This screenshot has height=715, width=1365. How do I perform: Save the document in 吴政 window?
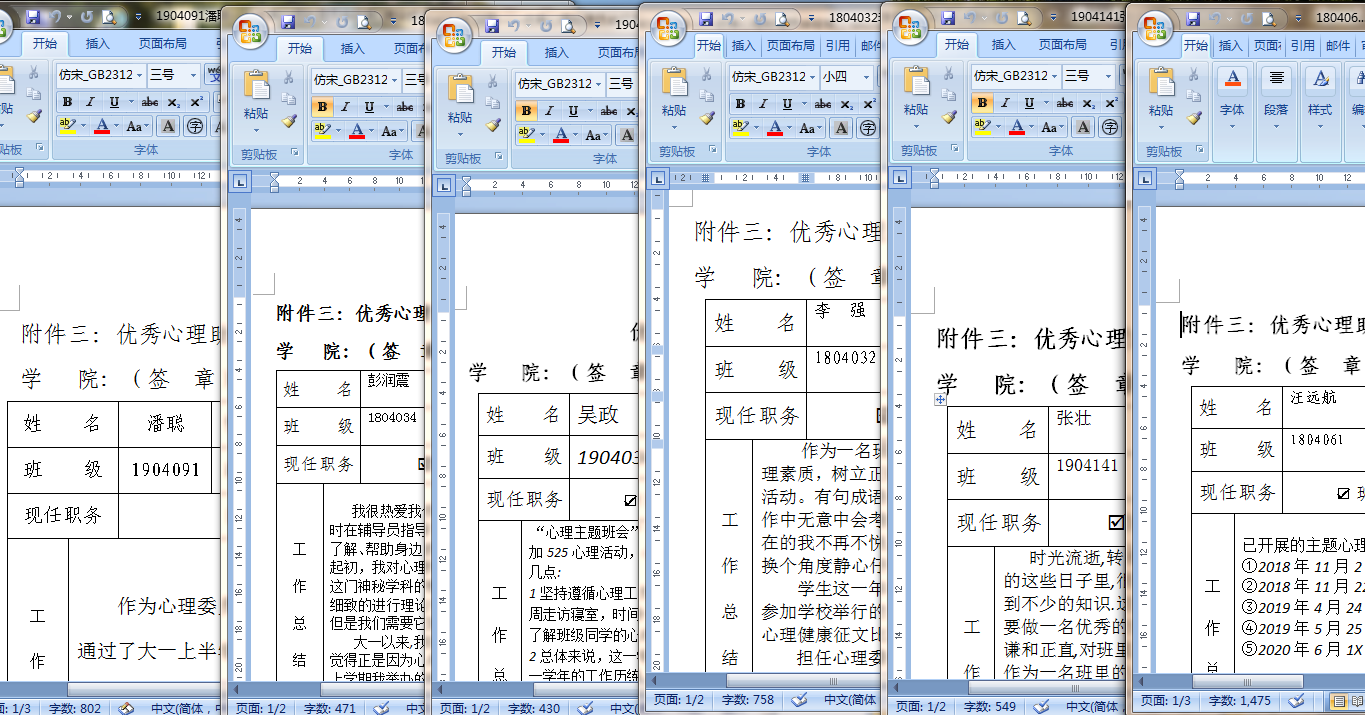point(490,25)
